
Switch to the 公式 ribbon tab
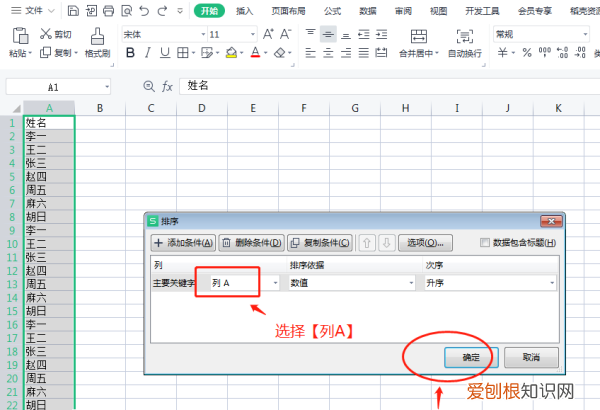(332, 11)
